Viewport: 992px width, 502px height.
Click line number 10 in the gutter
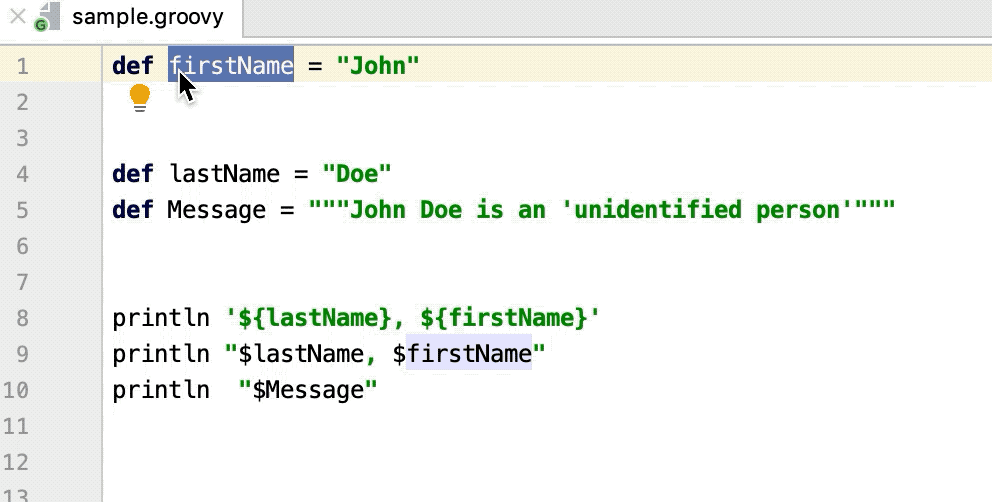[x=16, y=390]
